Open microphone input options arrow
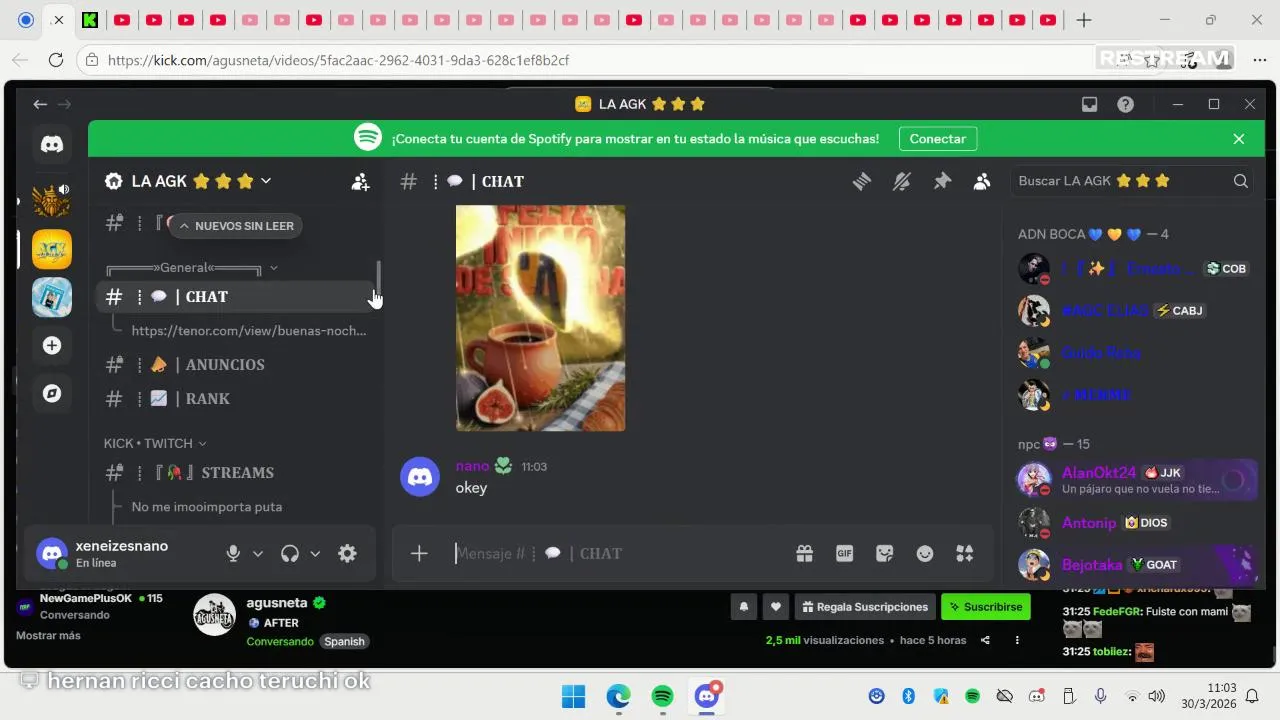This screenshot has width=1280, height=720. pyautogui.click(x=258, y=553)
